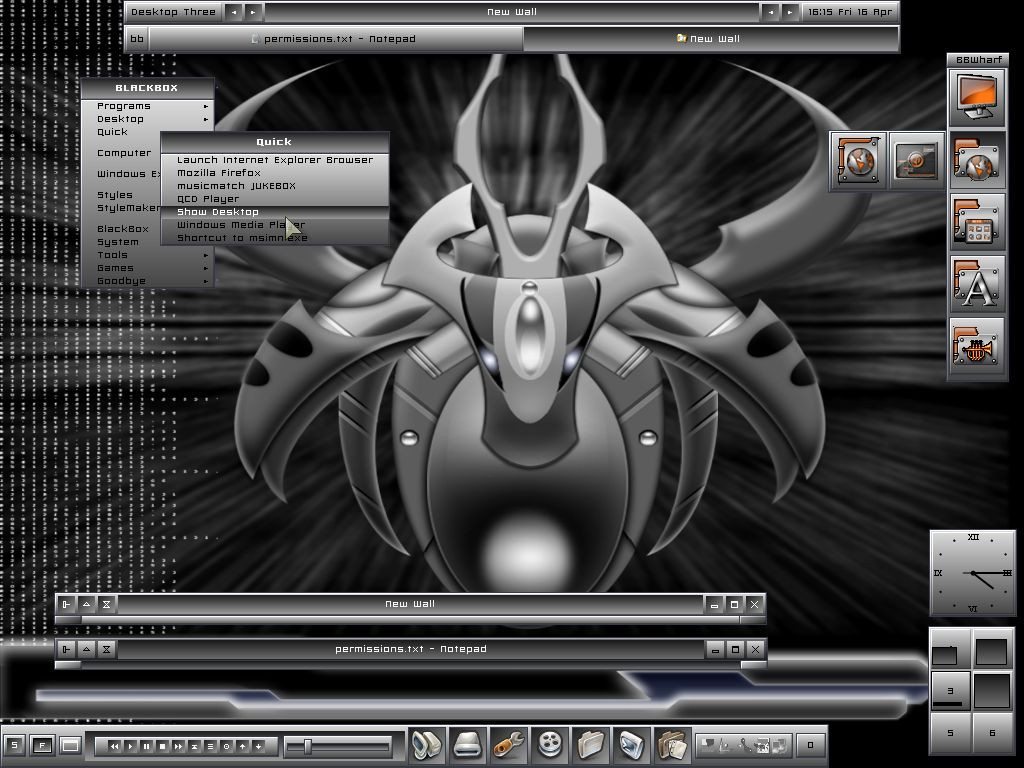Viewport: 1024px width, 768px height.
Task: Open the control panel folder in BBWharf
Action: (977, 222)
